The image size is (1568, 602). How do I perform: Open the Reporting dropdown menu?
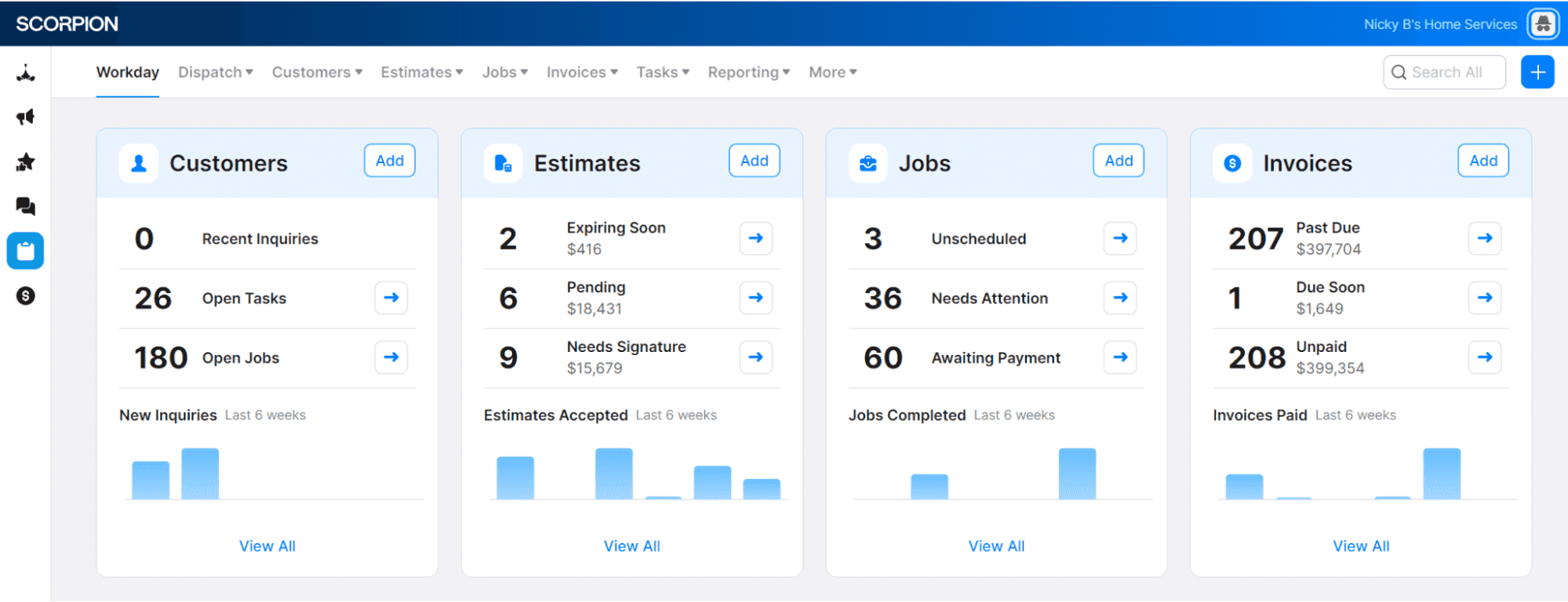coord(748,72)
